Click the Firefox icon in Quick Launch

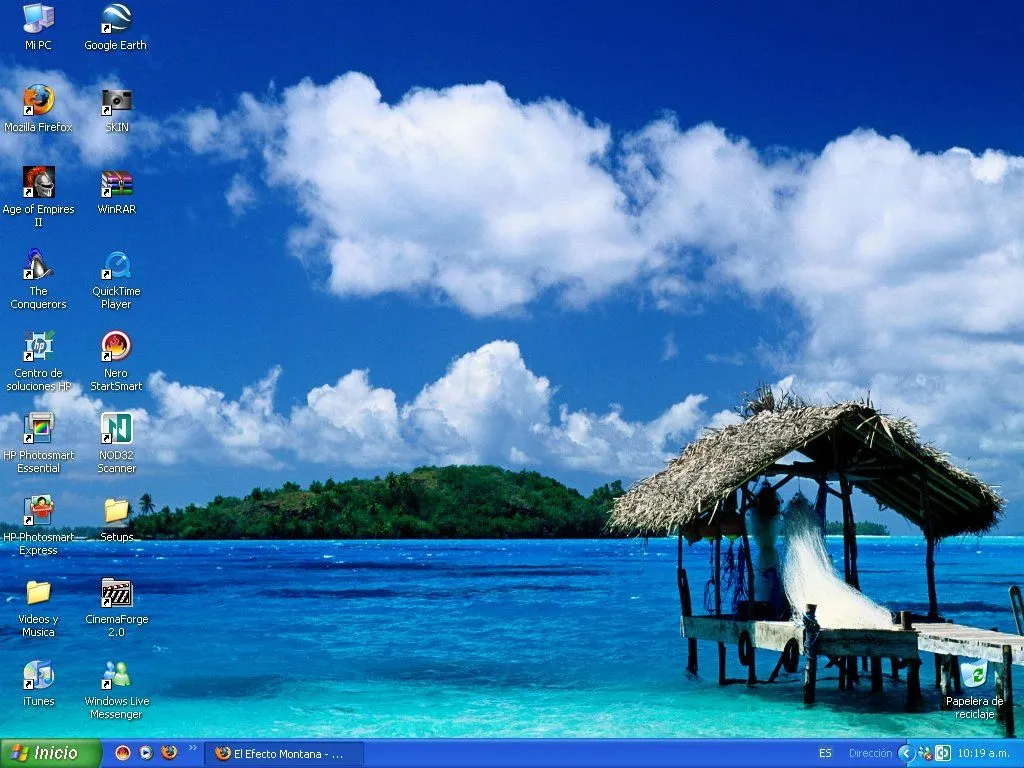click(169, 753)
